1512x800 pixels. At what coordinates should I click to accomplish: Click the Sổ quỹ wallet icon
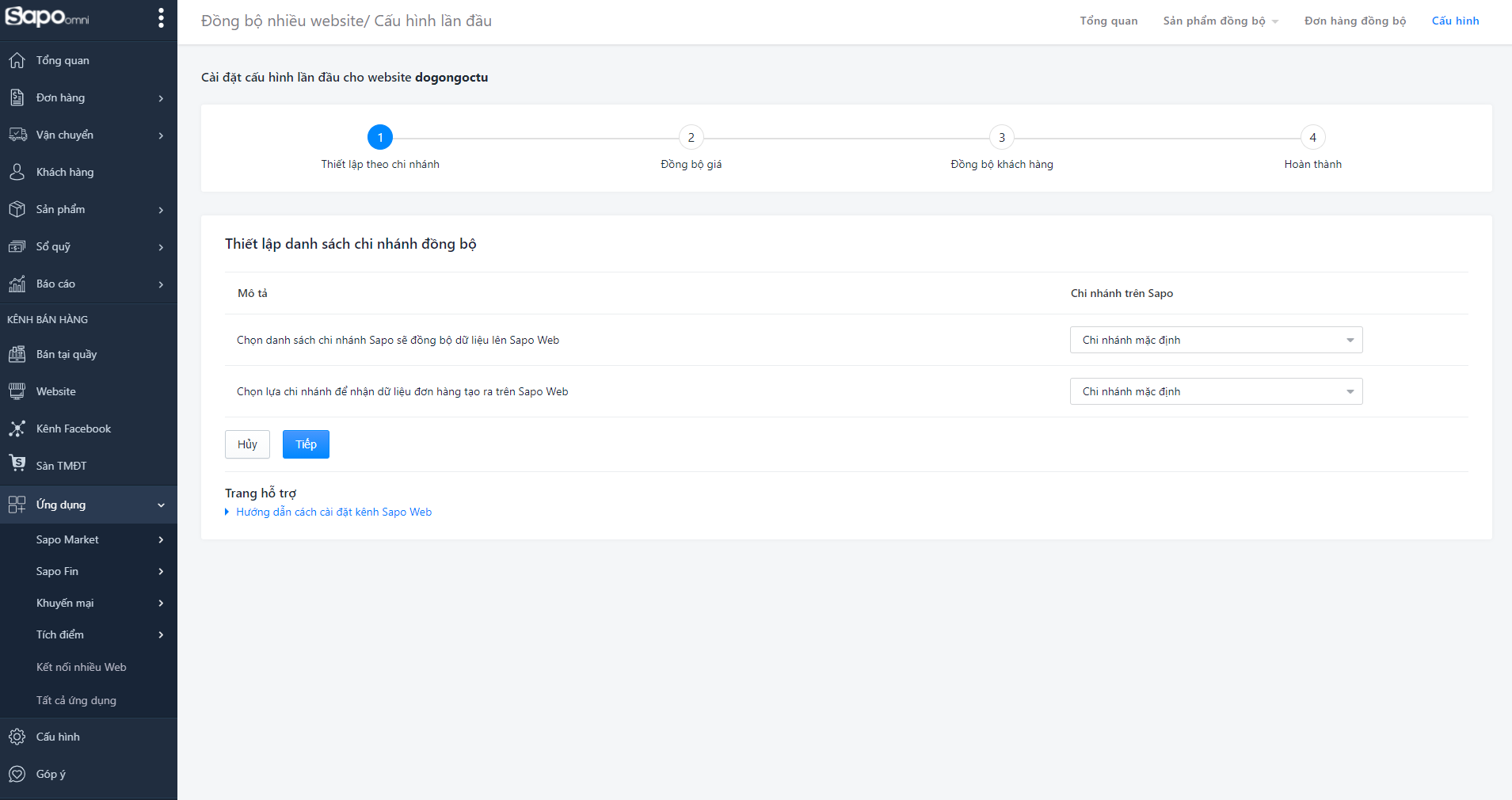point(17,246)
